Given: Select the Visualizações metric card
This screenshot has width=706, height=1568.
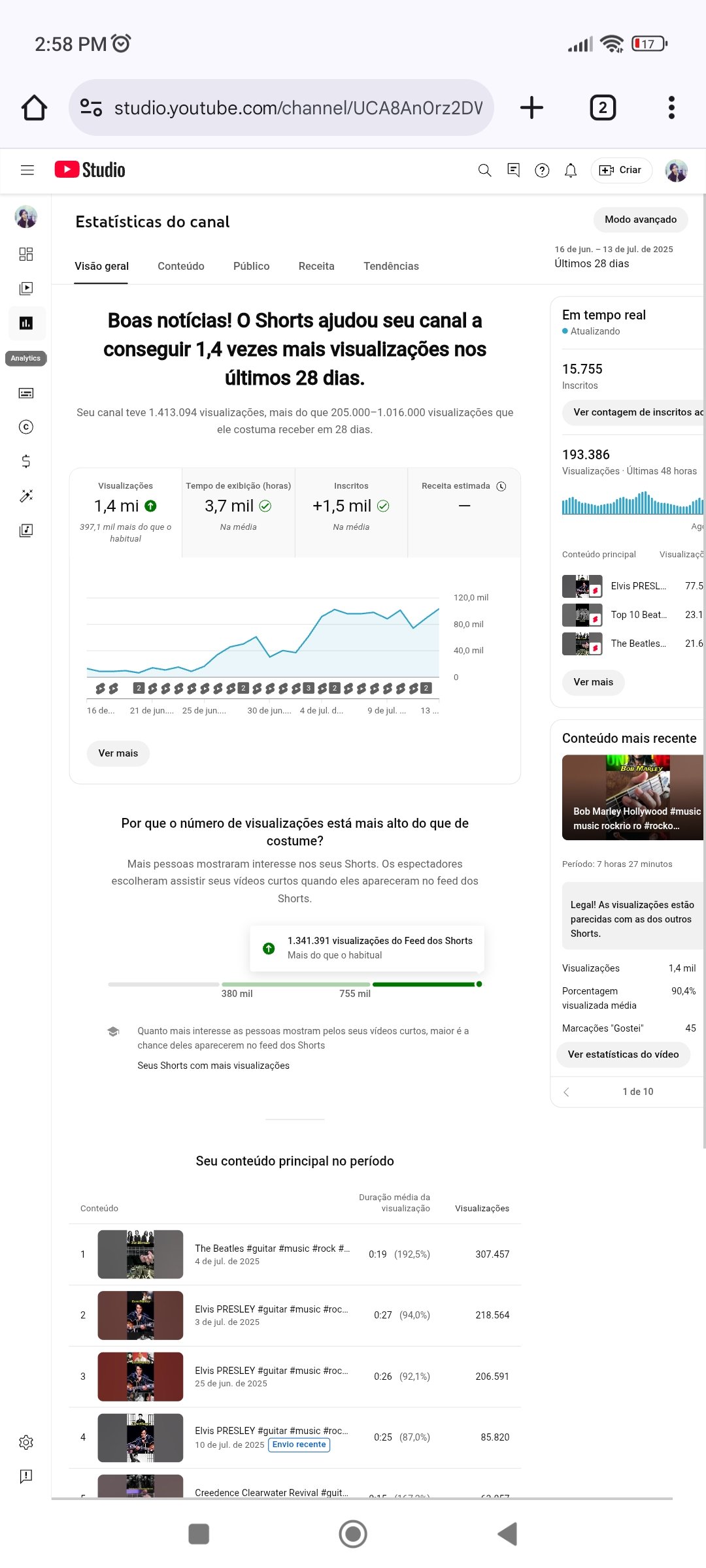Looking at the screenshot, I should click(126, 512).
